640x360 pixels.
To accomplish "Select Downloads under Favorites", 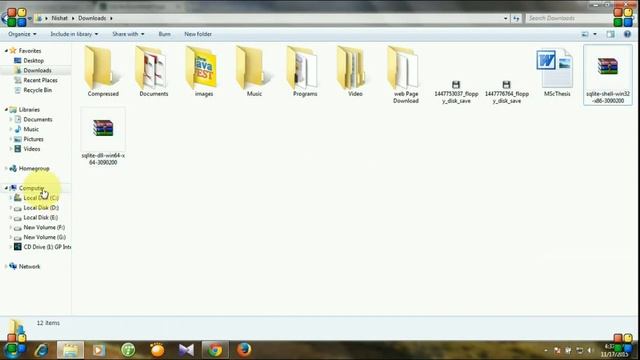I will tap(37, 70).
